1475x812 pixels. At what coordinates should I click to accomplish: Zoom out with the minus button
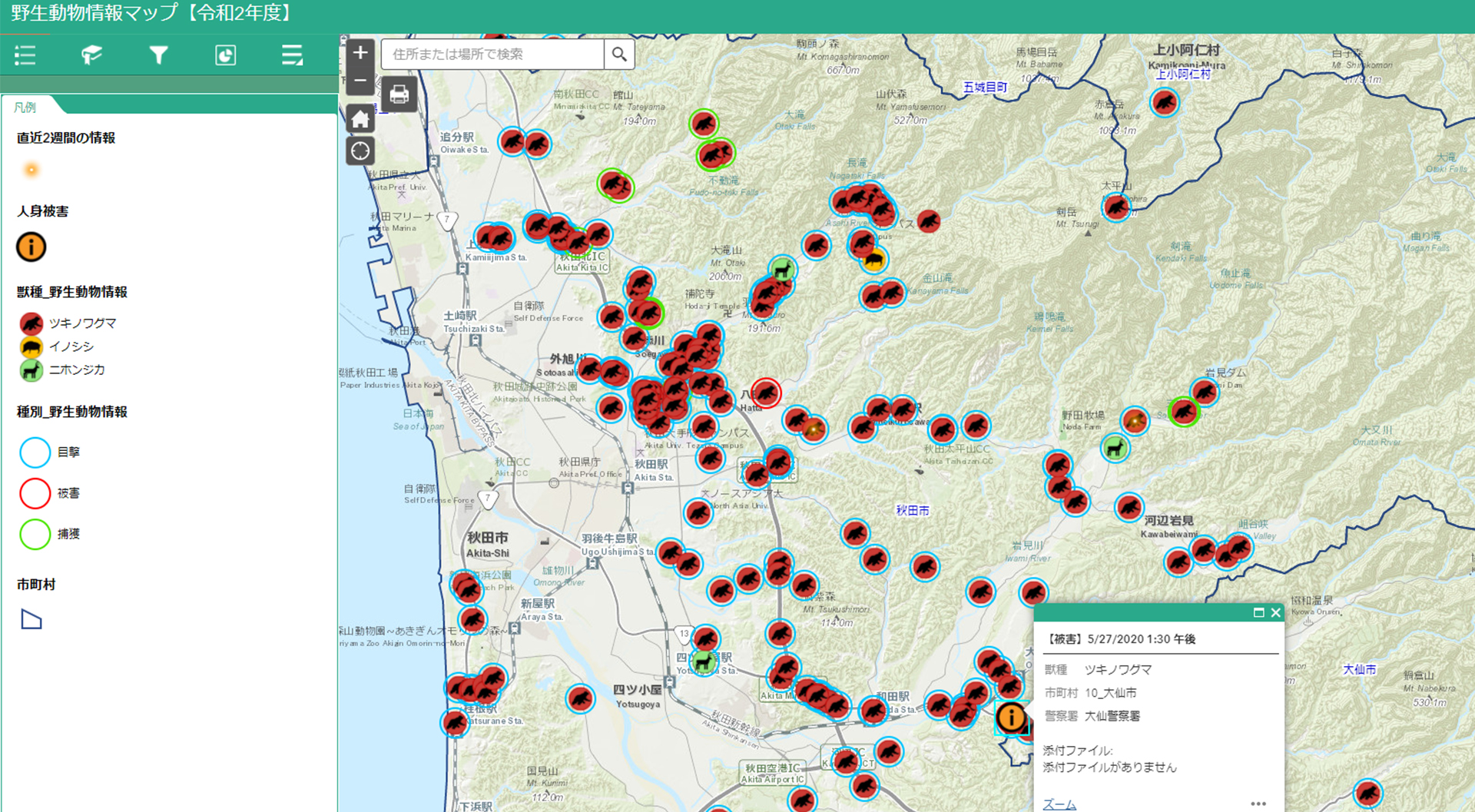[360, 81]
